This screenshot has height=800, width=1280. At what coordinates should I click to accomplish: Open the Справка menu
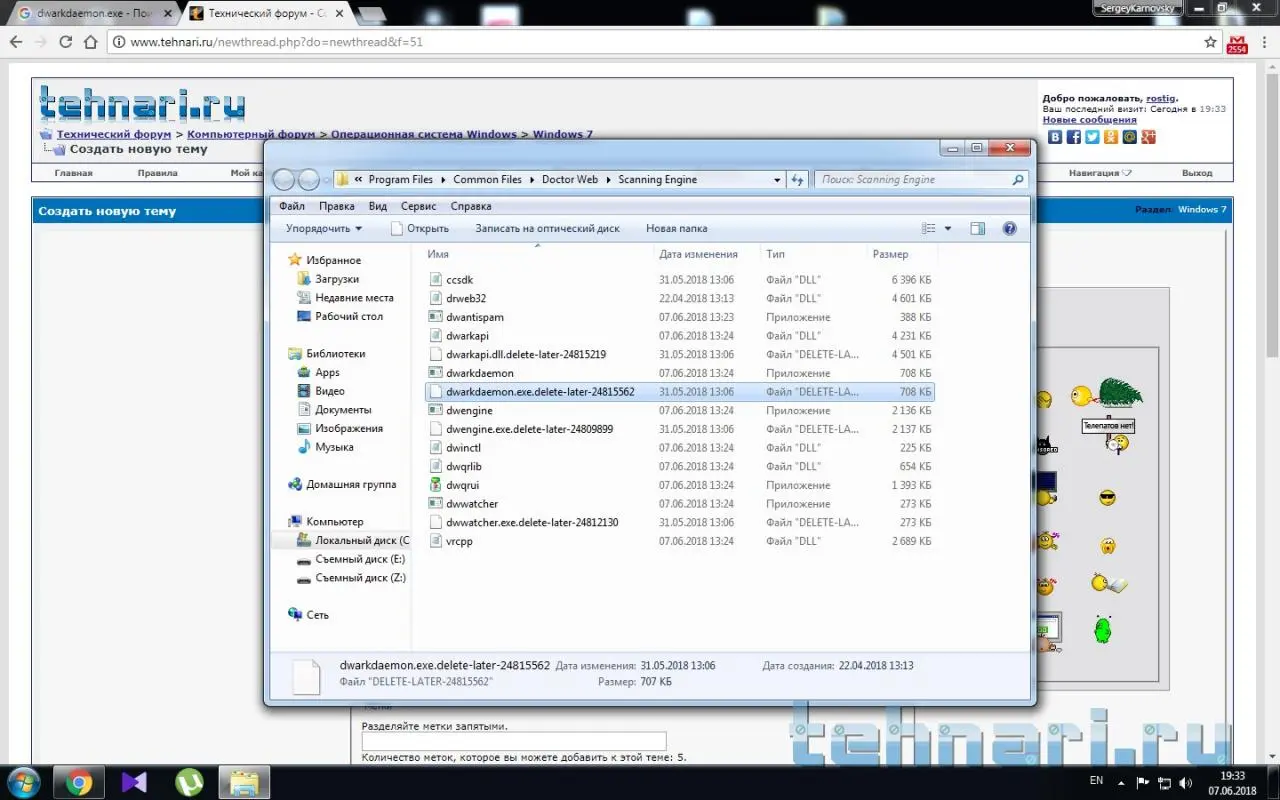471,206
